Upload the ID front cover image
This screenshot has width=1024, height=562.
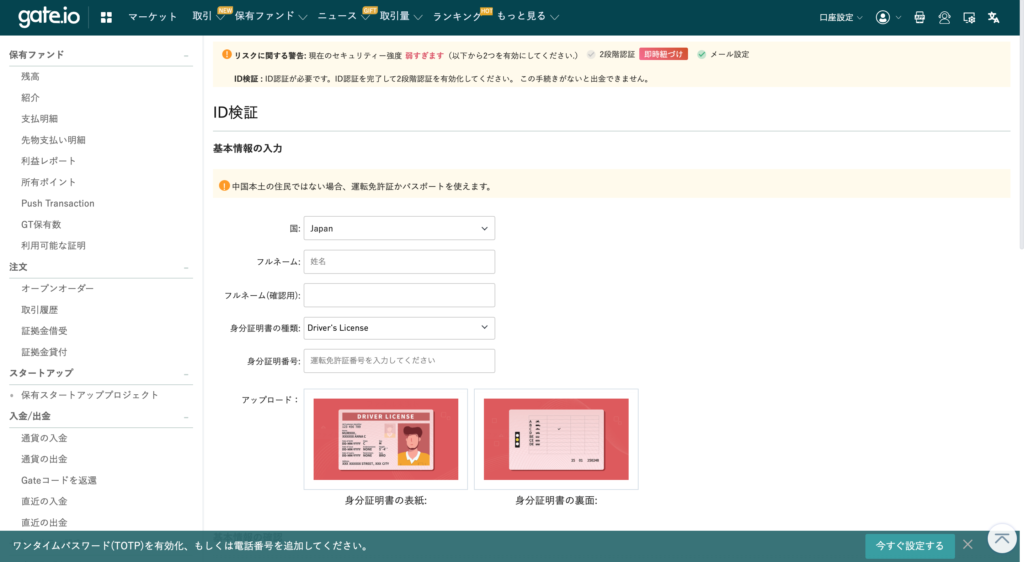[x=386, y=439]
